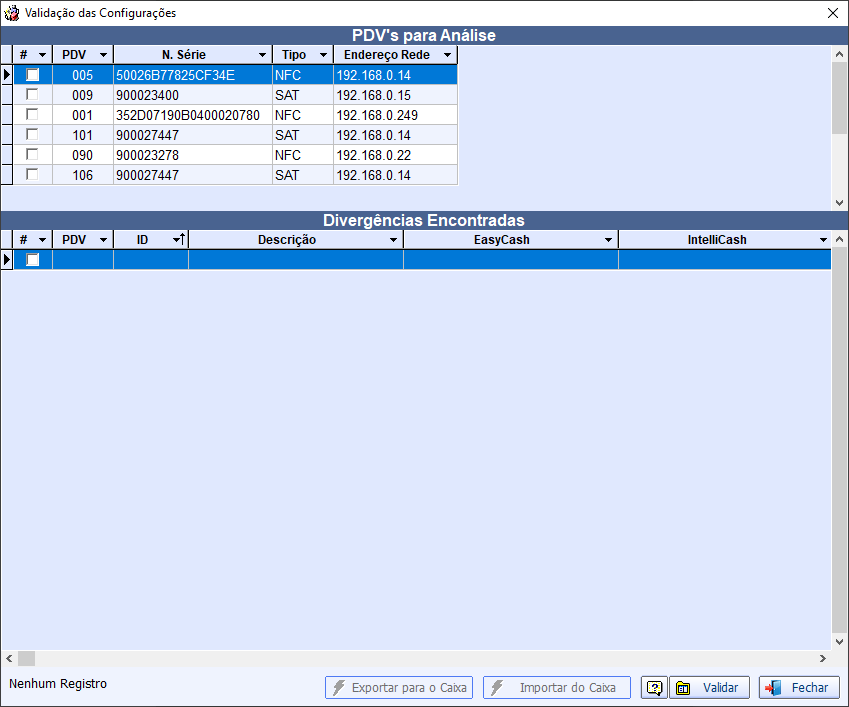
Task: Expand the Endereço Rede column filter
Action: click(x=447, y=55)
